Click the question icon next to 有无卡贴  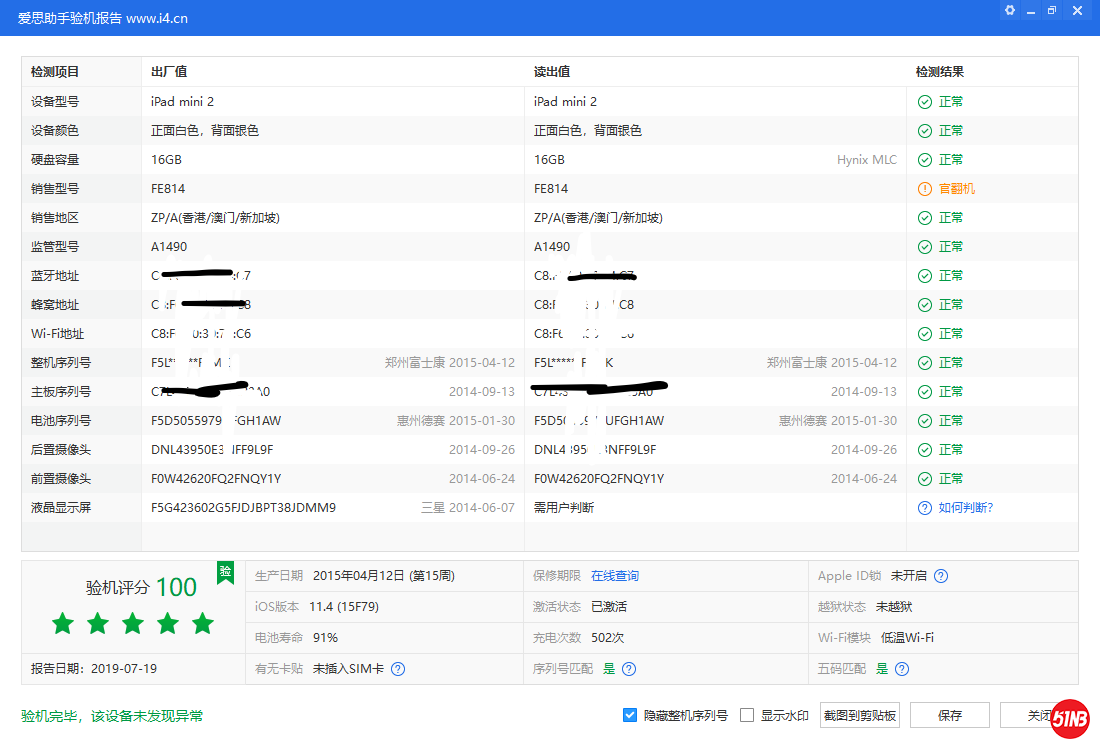pyautogui.click(x=397, y=668)
